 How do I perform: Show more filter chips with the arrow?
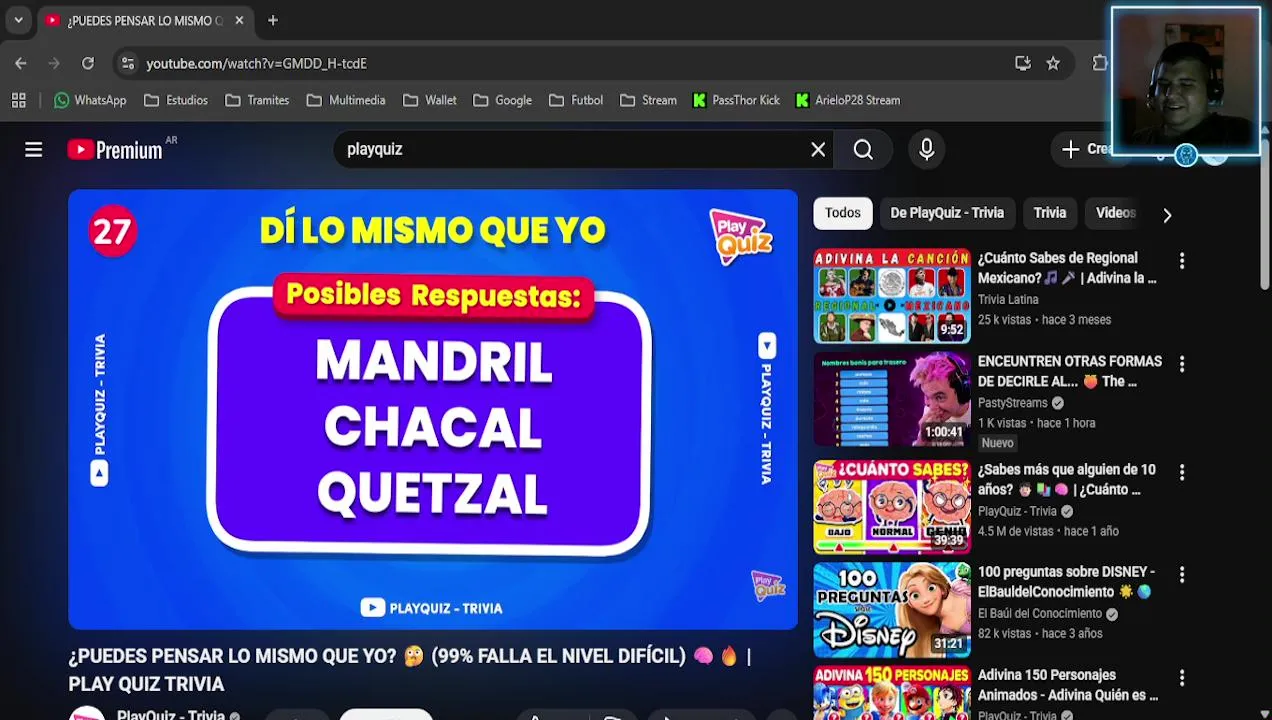[x=1167, y=214]
